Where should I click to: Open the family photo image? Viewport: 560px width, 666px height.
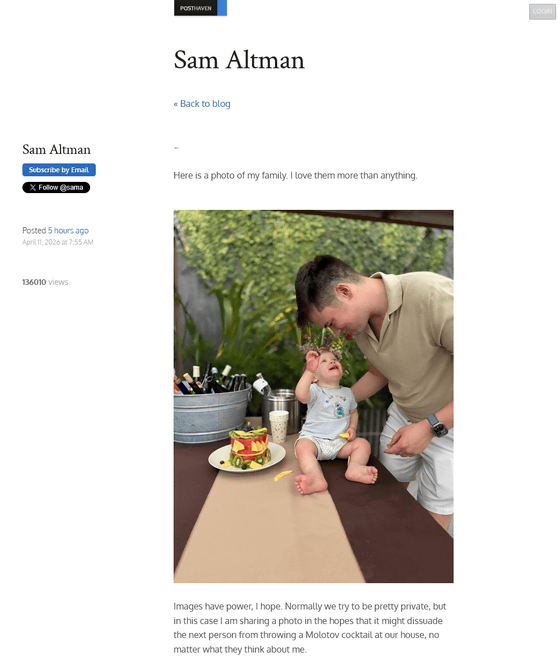(x=313, y=396)
